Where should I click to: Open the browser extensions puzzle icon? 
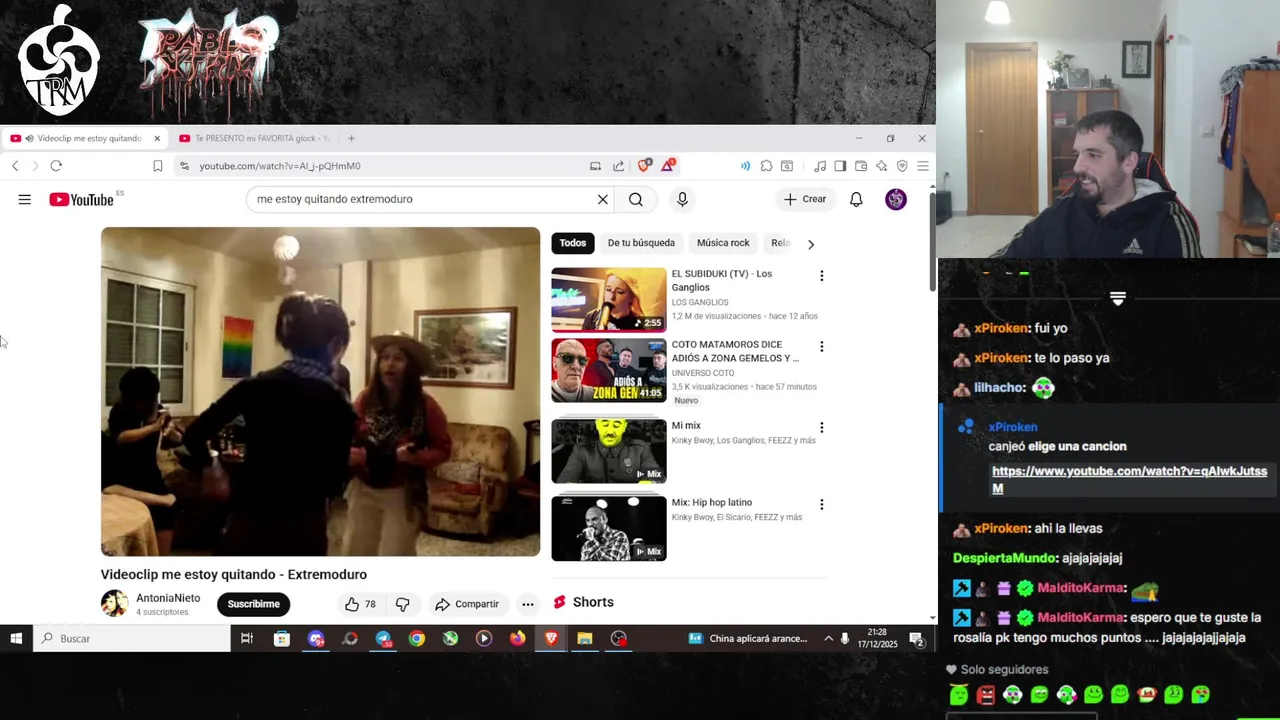[766, 166]
